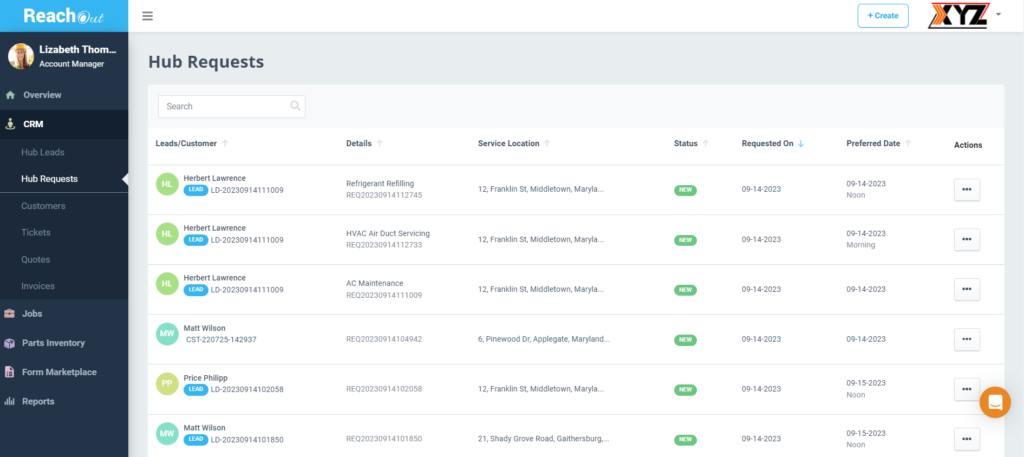Click HL avatar in AC Maintenance row
The image size is (1024, 457).
pyautogui.click(x=167, y=283)
